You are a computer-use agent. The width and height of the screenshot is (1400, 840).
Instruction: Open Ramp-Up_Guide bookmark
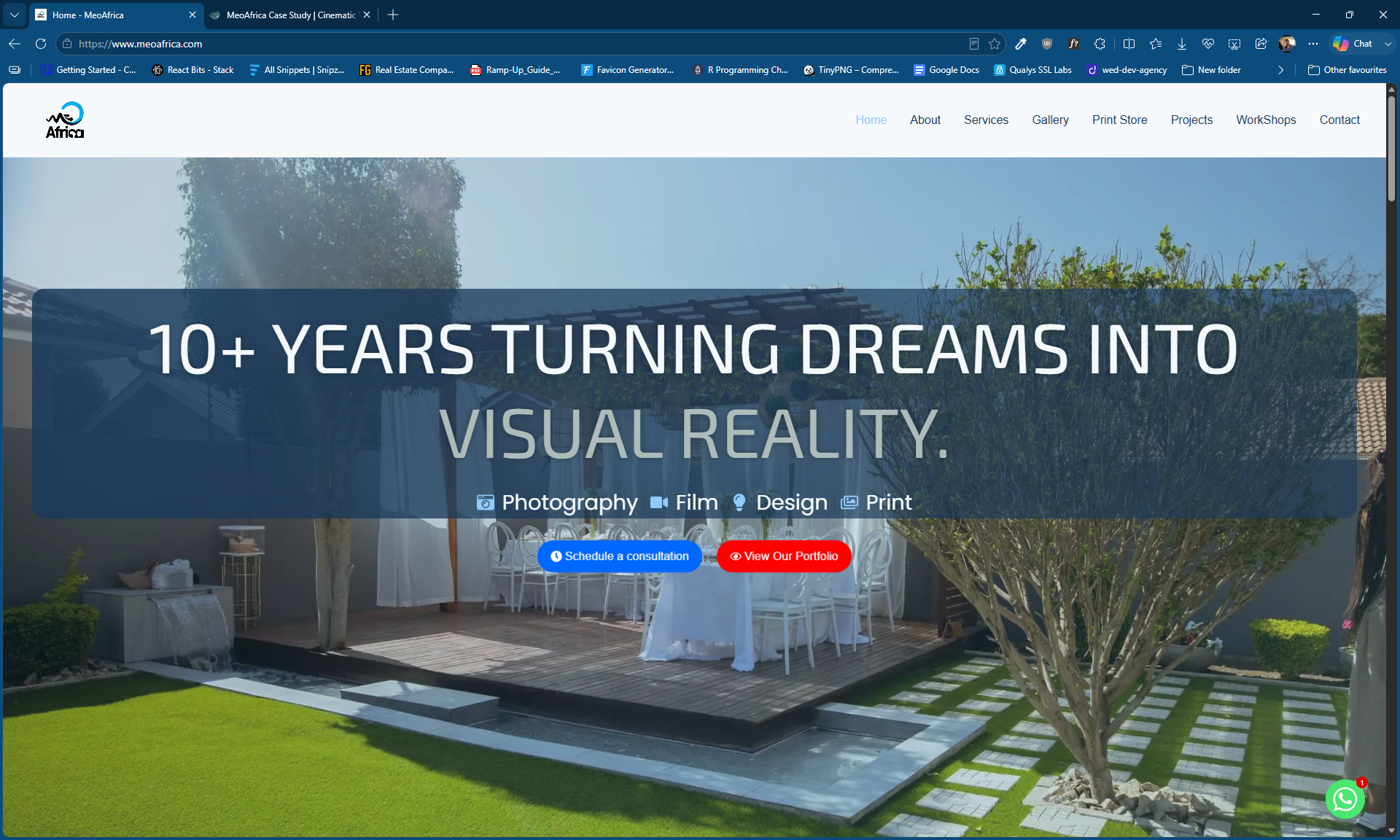click(x=516, y=70)
